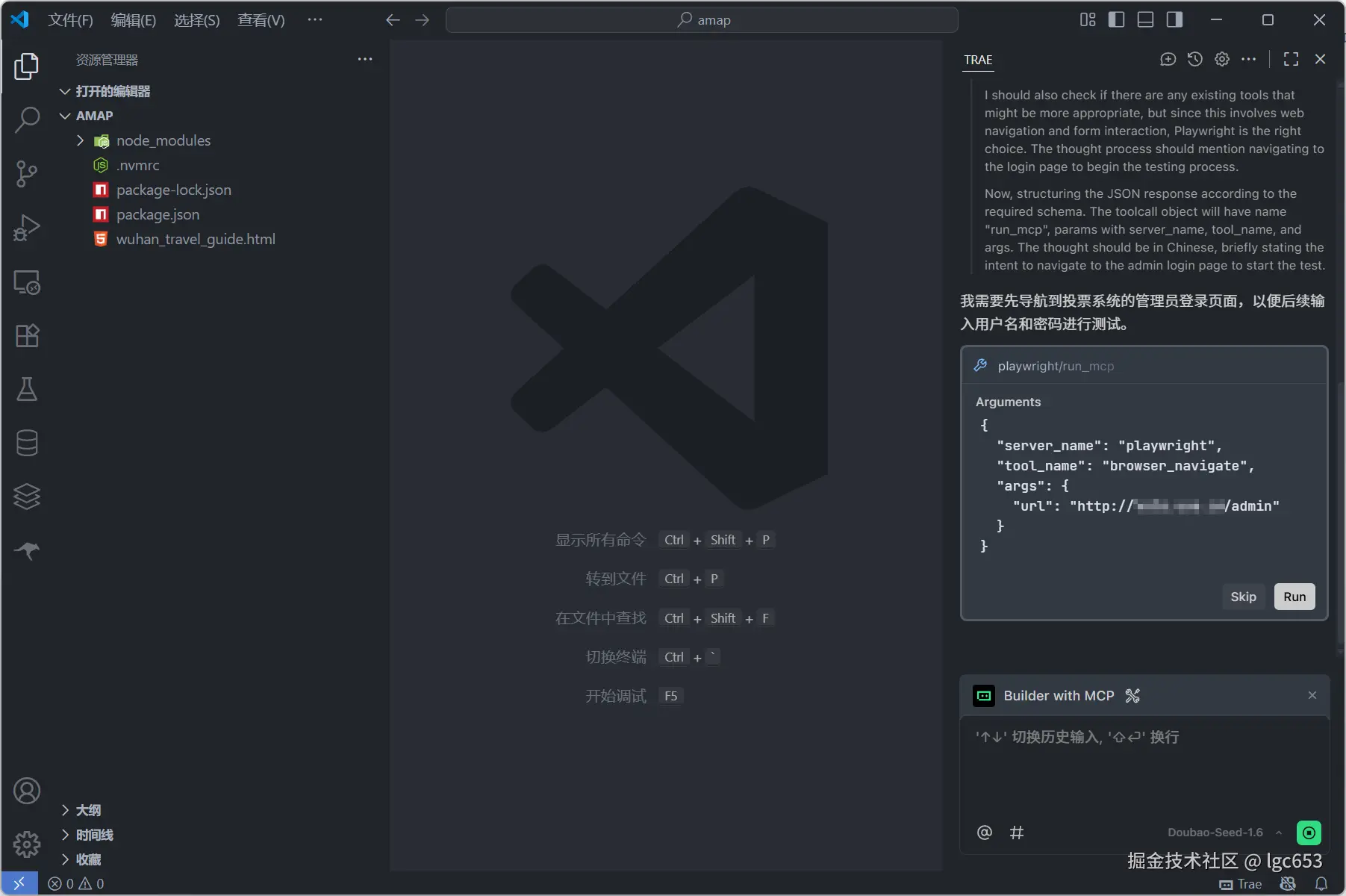1346x896 pixels.
Task: Select the TRAE panel tab
Action: 978,60
